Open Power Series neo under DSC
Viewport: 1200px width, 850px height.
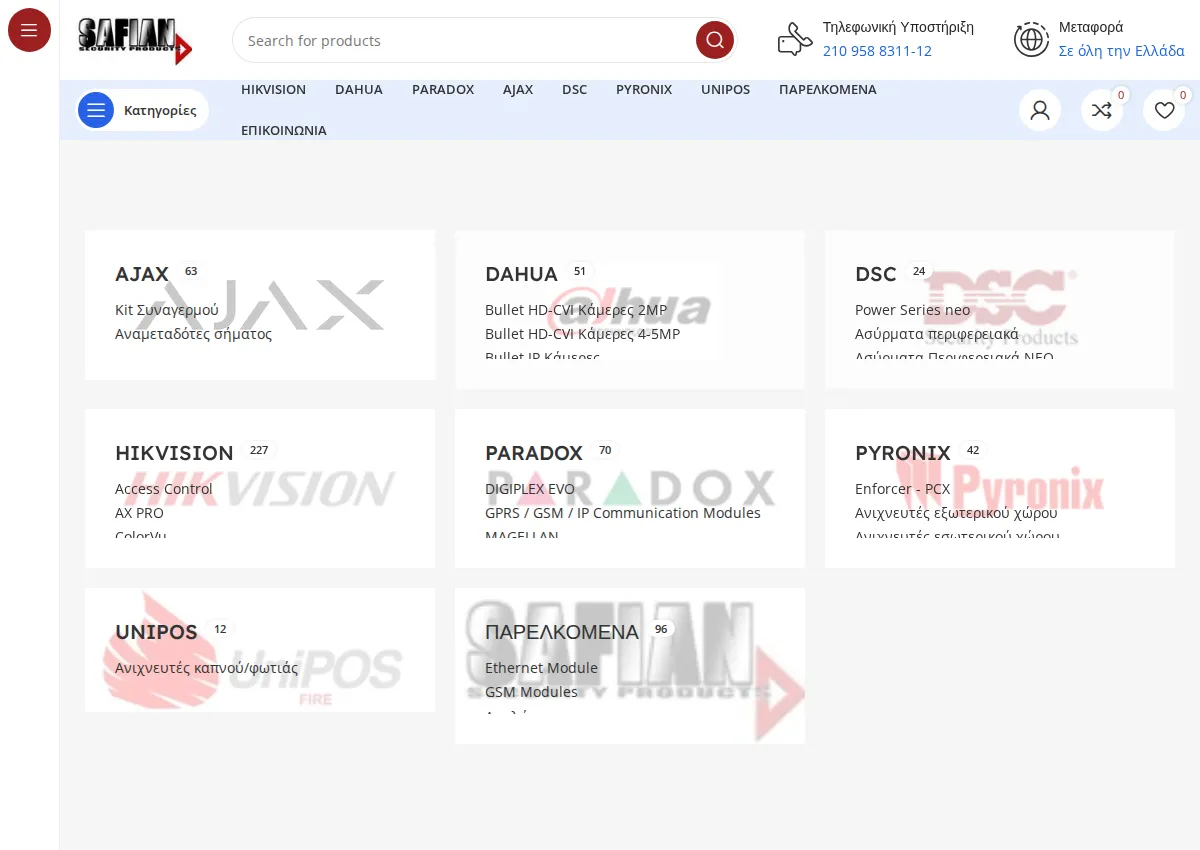[x=913, y=310]
